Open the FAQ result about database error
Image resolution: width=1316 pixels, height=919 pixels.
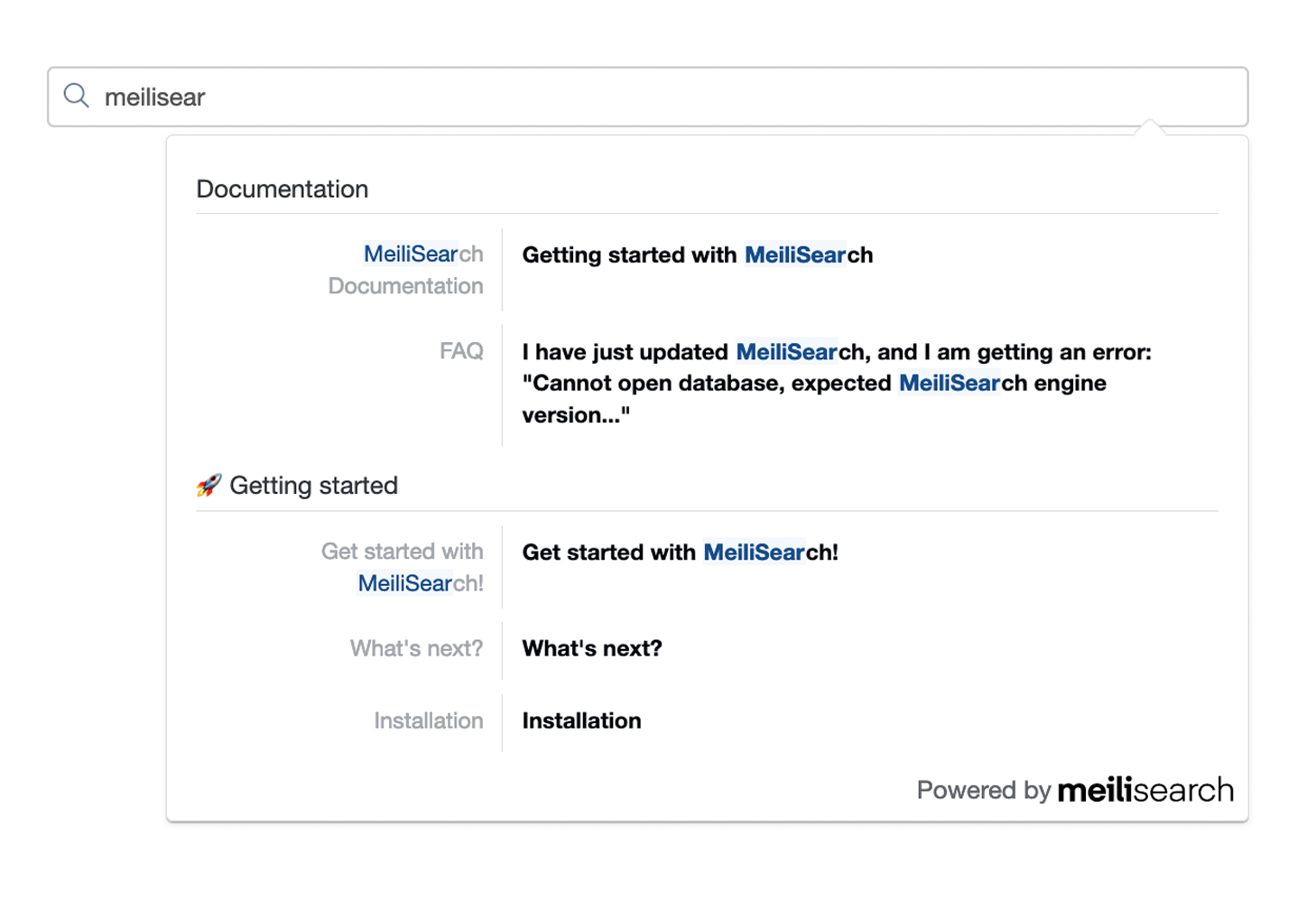point(836,383)
